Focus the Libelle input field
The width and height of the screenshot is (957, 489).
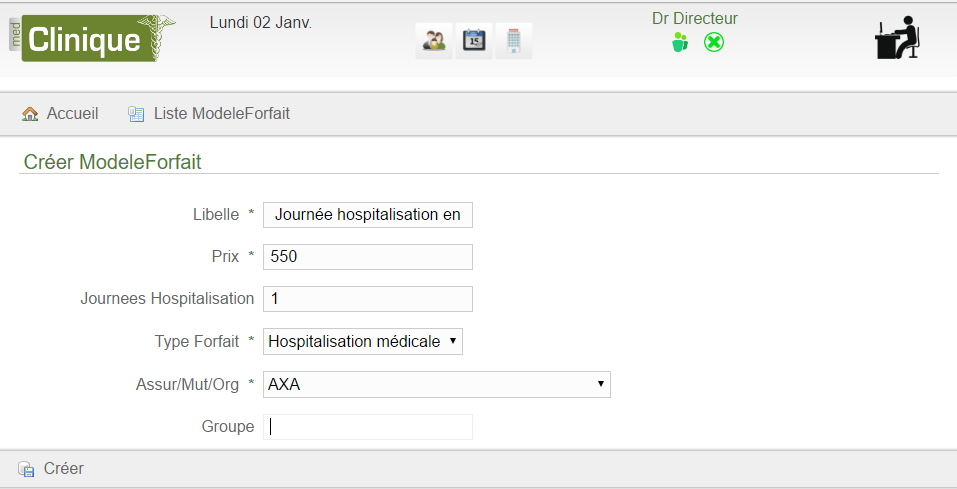(367, 215)
